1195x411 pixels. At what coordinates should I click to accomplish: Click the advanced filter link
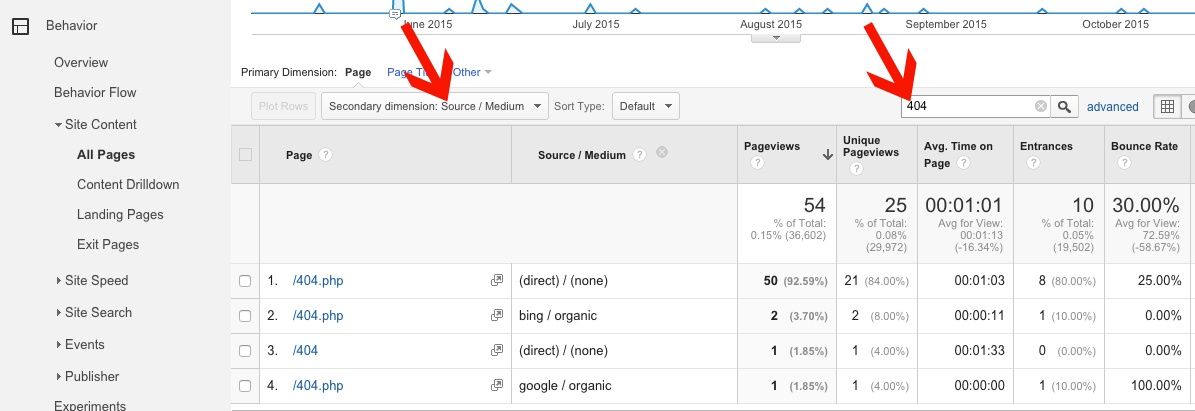tap(1112, 107)
